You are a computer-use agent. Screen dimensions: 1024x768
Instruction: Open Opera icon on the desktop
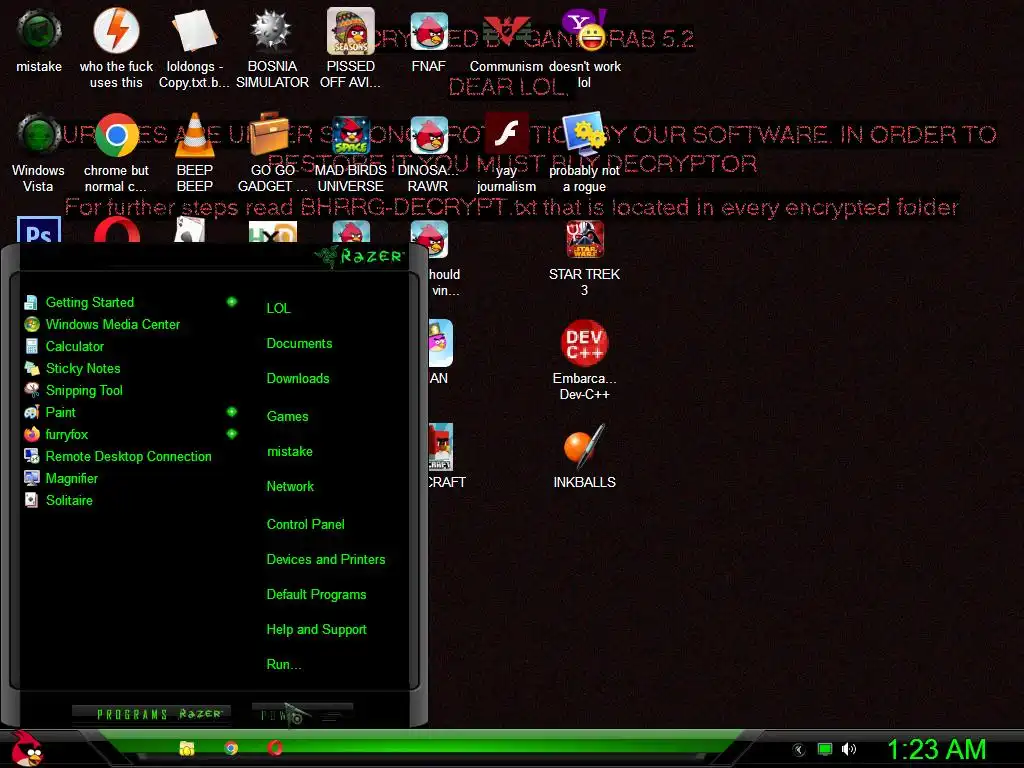coord(116,230)
